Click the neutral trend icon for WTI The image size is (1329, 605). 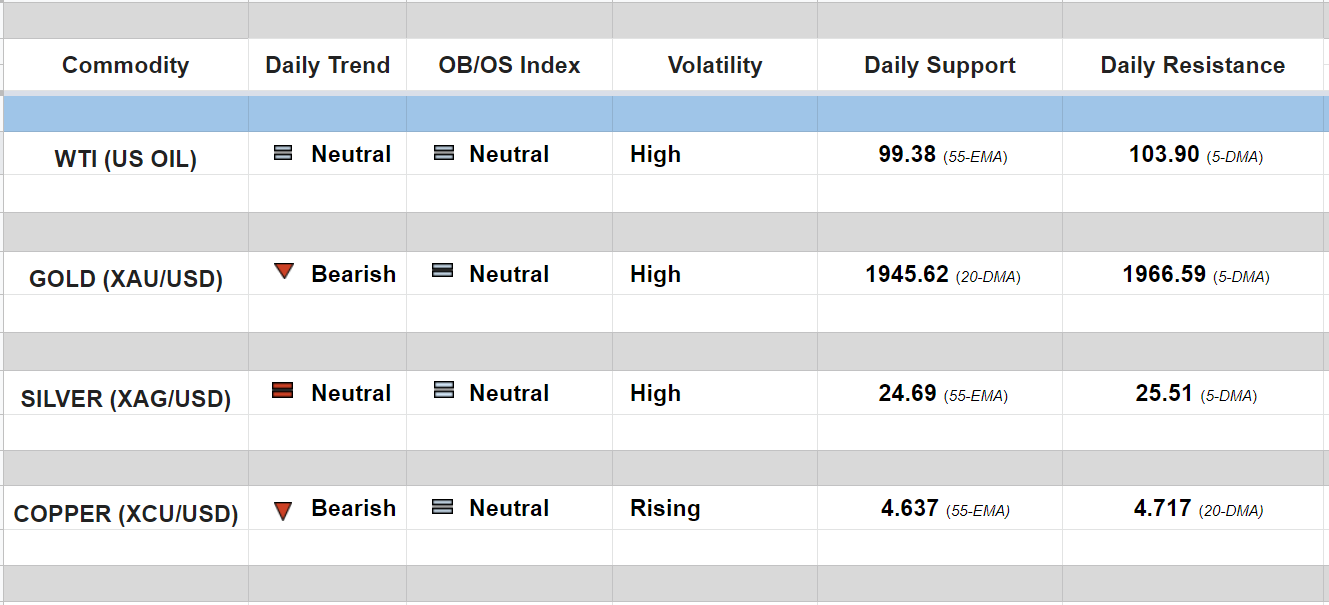[x=283, y=154]
